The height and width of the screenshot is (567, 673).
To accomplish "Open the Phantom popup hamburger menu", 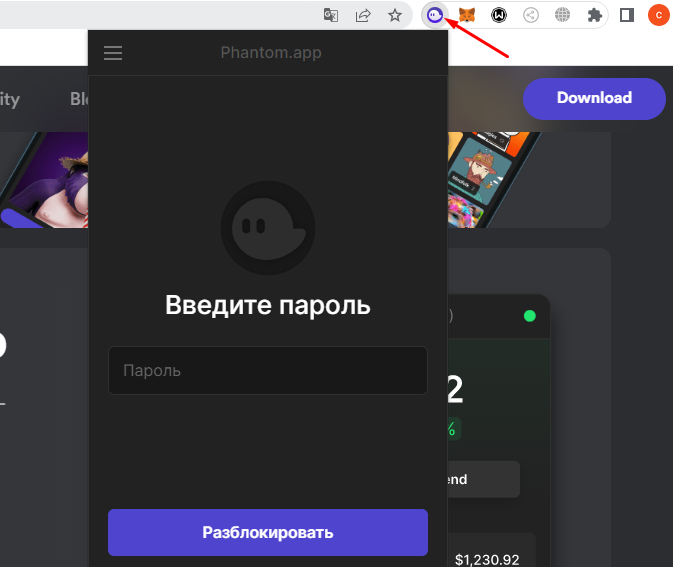I will click(113, 53).
